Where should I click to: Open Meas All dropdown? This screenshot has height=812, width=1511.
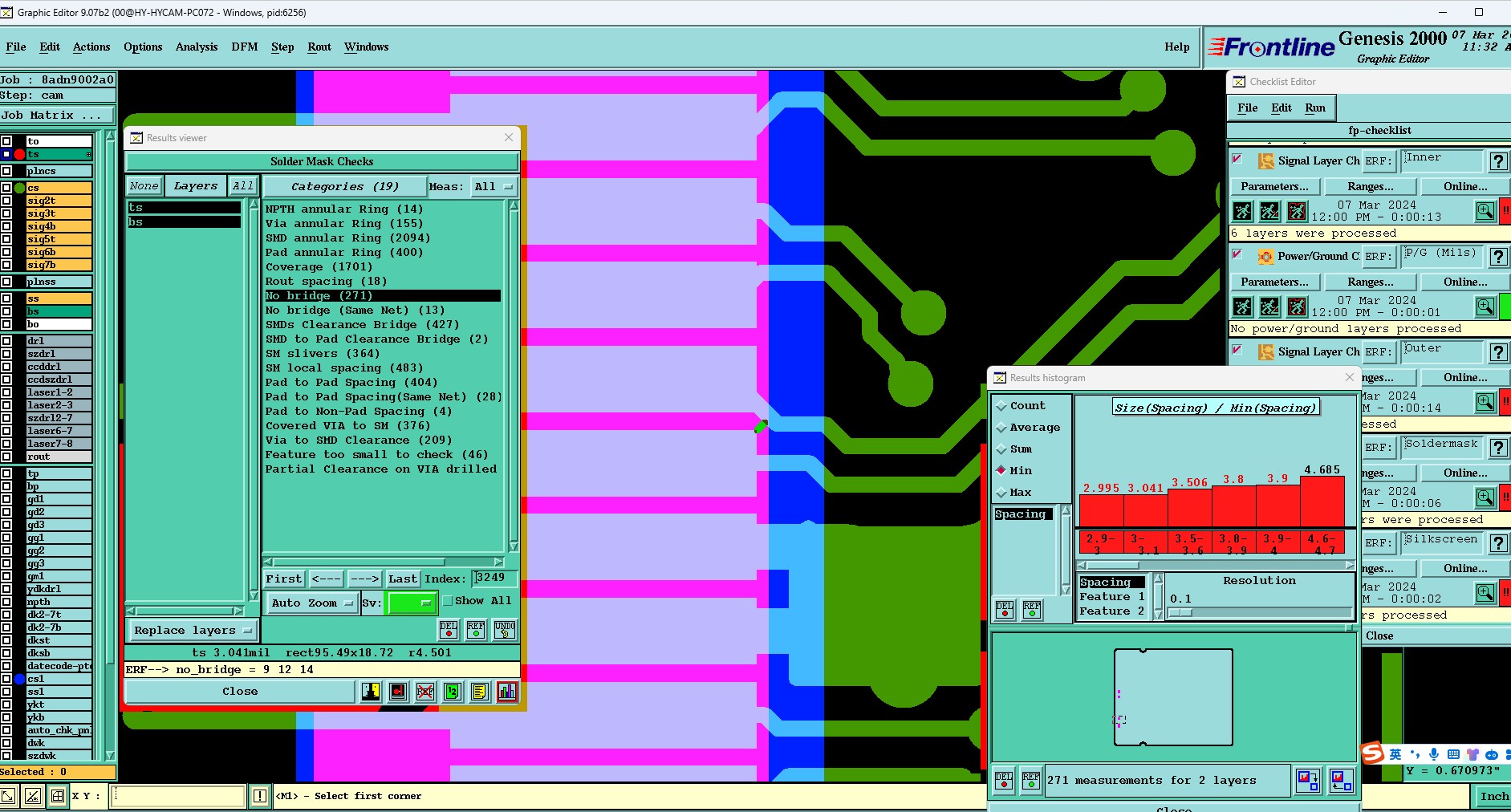pyautogui.click(x=493, y=186)
